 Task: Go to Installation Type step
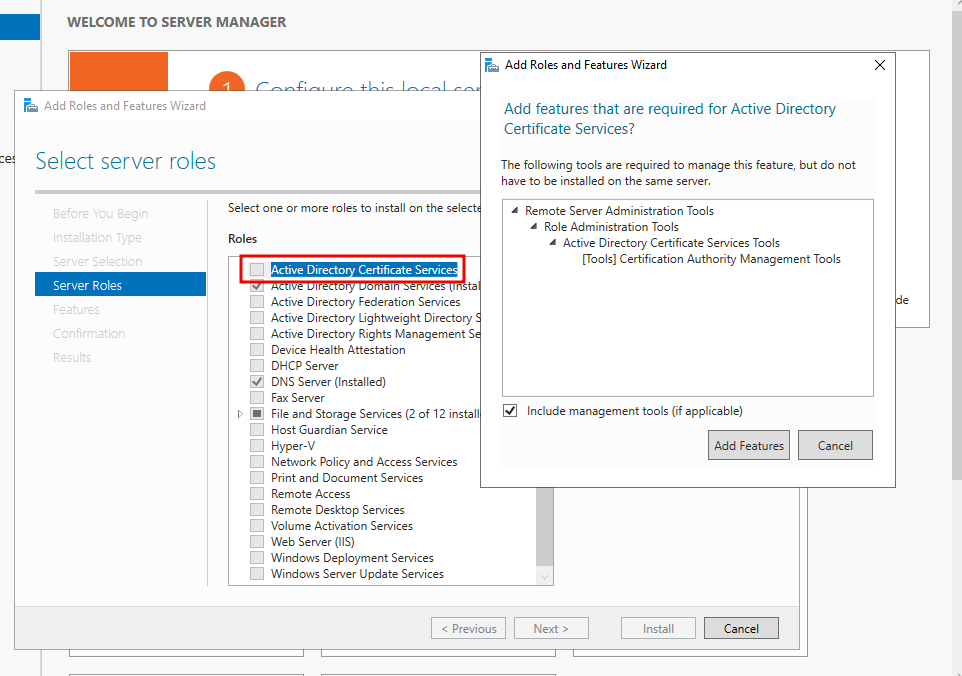tap(97, 237)
